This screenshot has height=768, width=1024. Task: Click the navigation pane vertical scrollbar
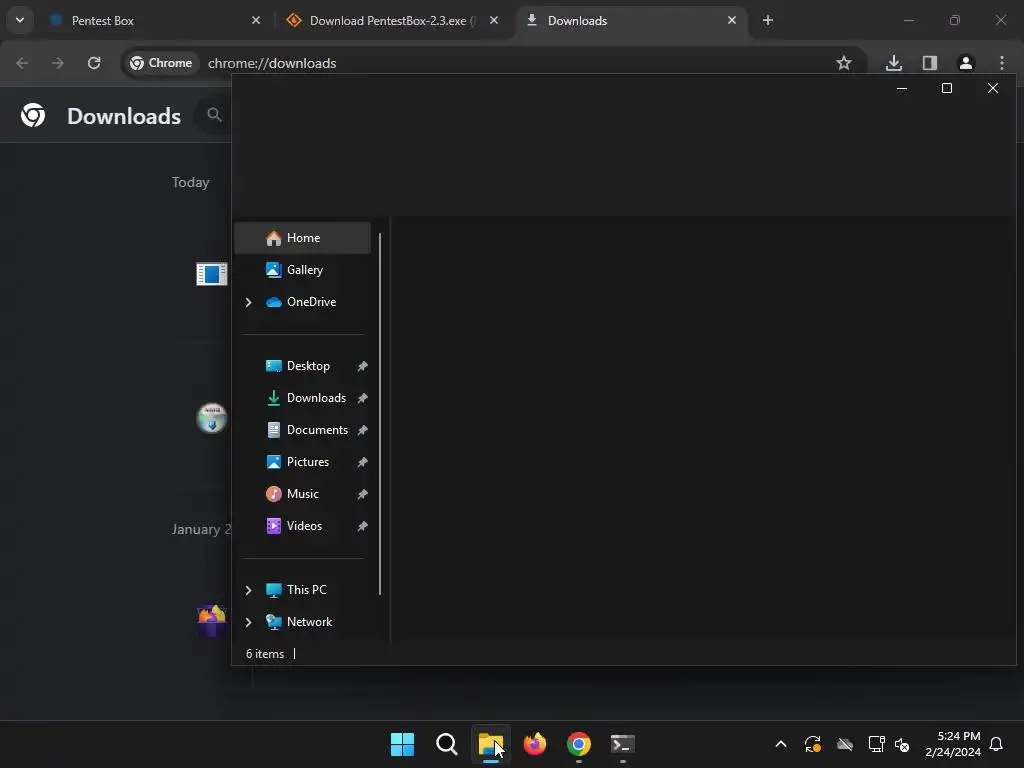pos(379,413)
